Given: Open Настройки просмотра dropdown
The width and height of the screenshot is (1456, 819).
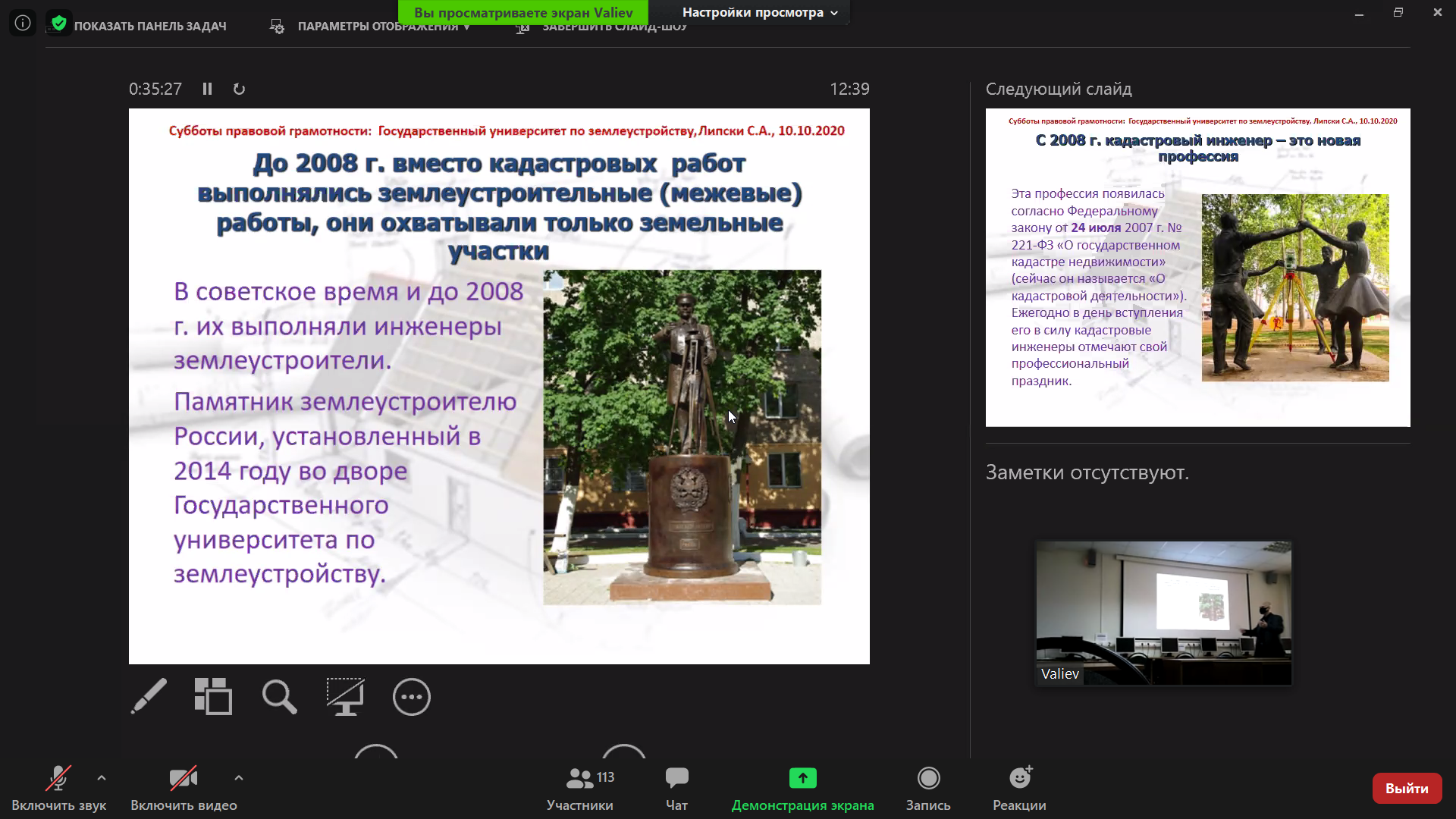Looking at the screenshot, I should 761,12.
